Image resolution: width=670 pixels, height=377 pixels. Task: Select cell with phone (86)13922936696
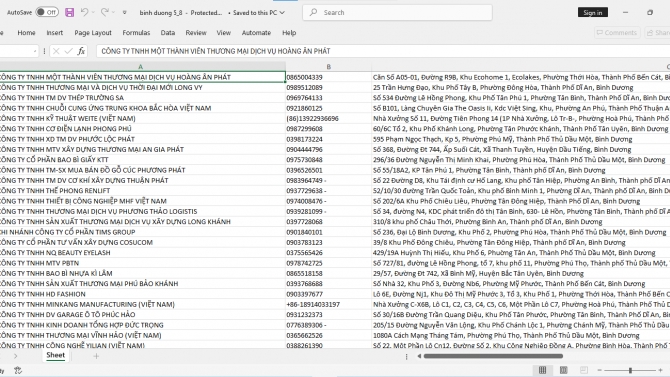[x=328, y=118]
